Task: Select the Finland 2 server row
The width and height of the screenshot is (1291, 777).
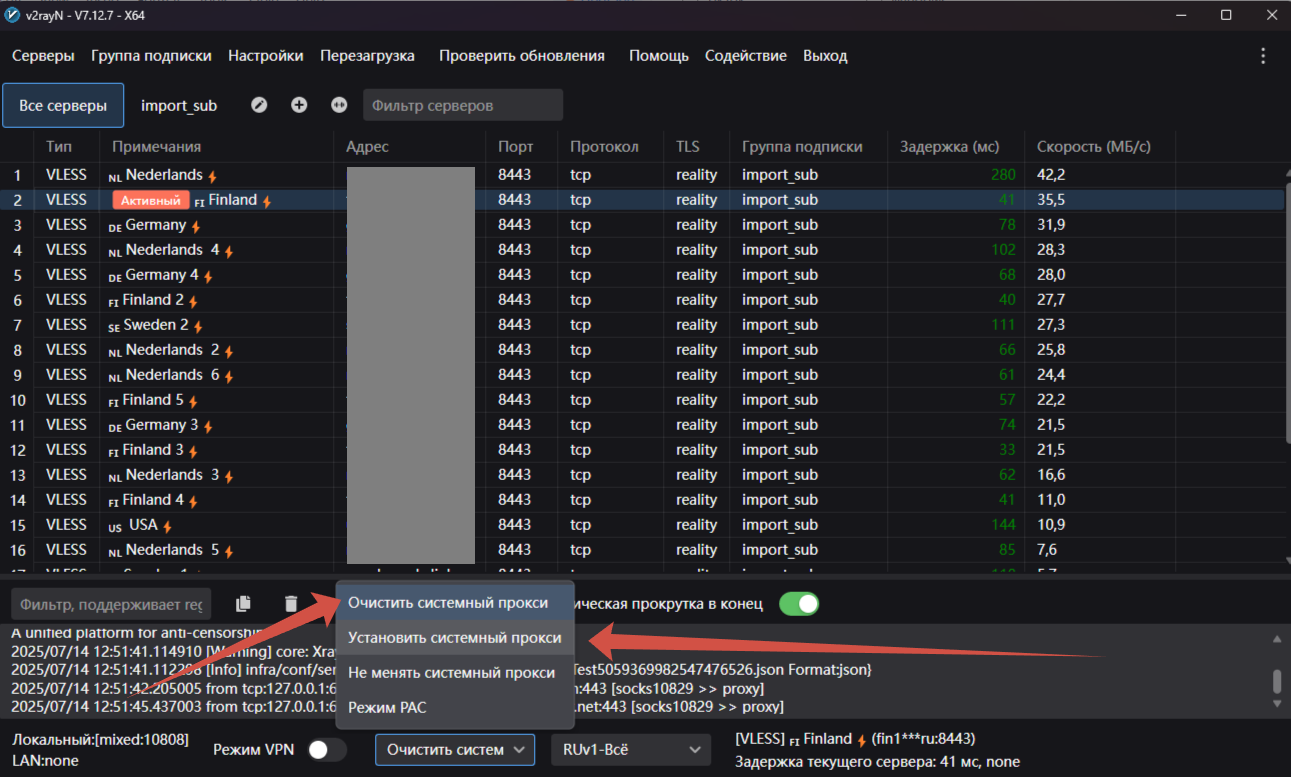Action: tap(642, 300)
